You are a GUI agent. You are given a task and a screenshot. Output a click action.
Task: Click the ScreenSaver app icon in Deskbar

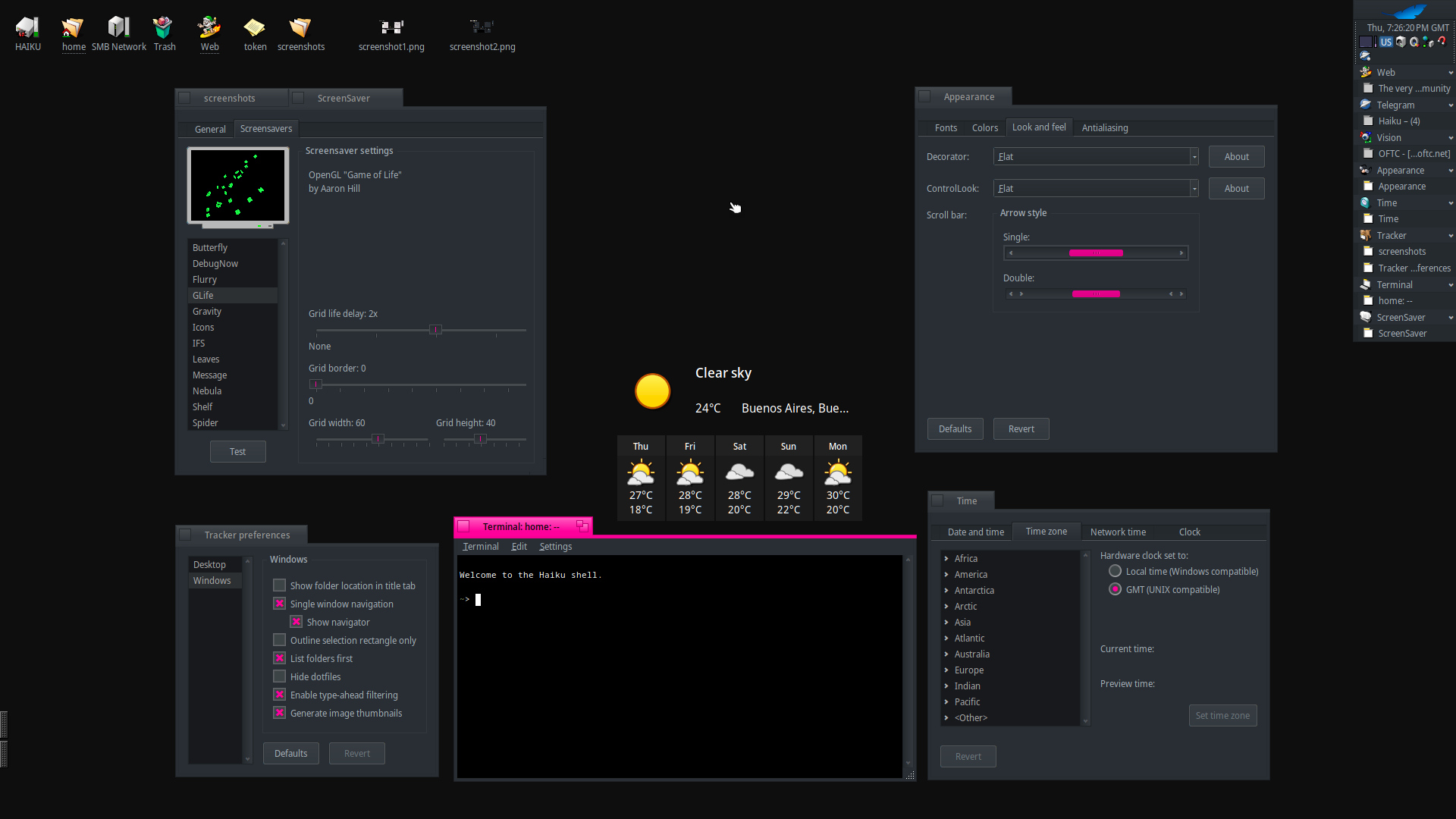coord(1366,317)
